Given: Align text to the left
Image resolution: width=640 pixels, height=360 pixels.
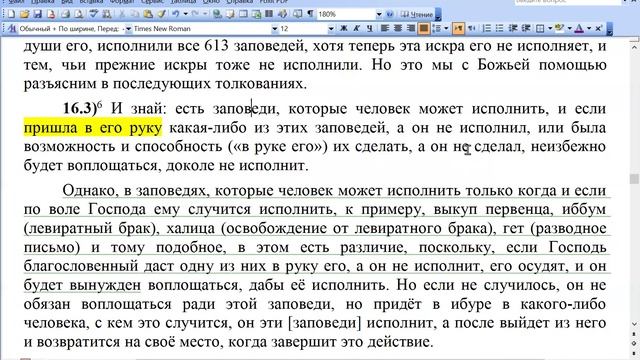Looking at the screenshot, I should pyautogui.click(x=384, y=28).
